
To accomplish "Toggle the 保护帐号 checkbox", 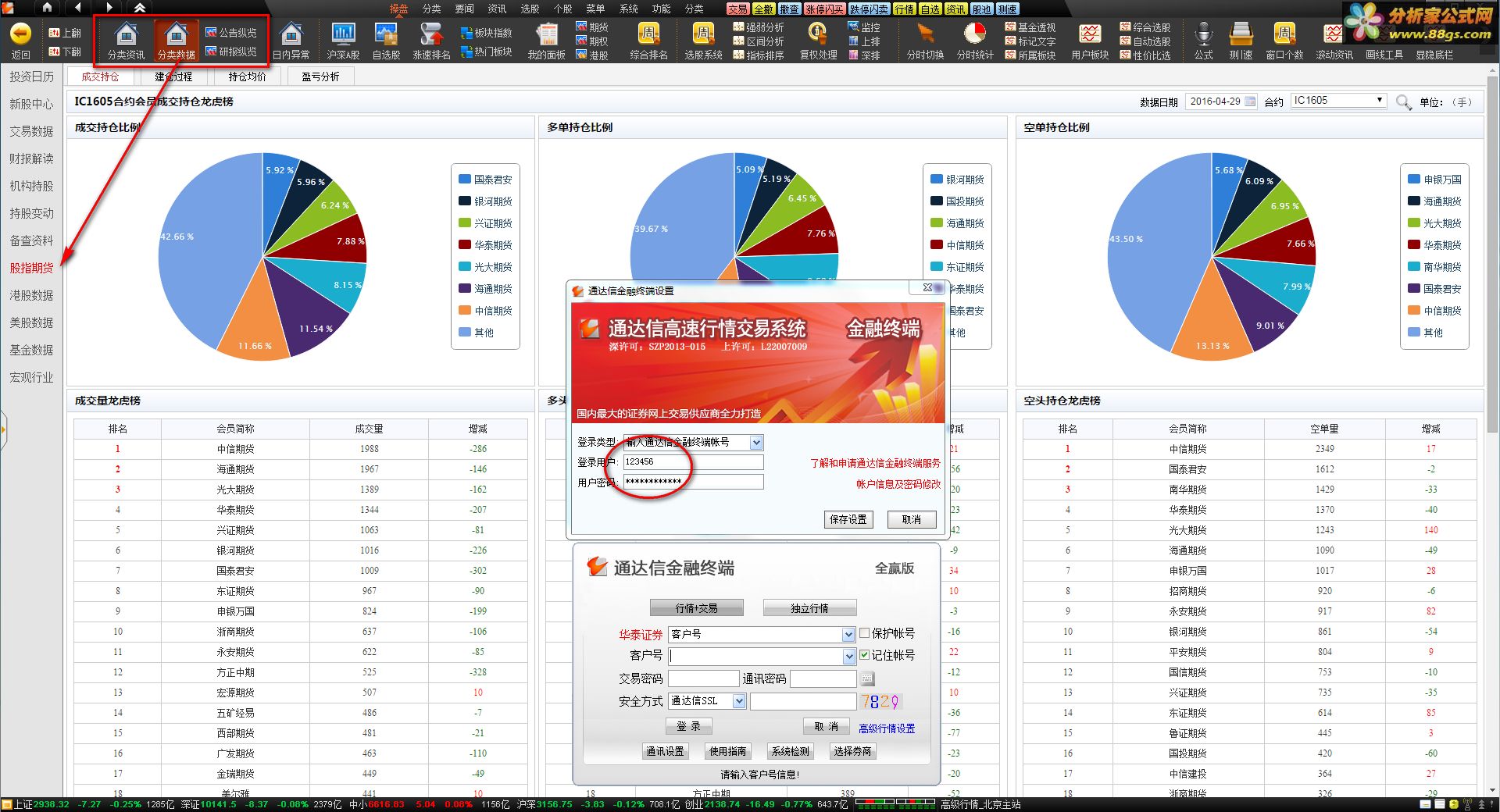I will tap(865, 633).
